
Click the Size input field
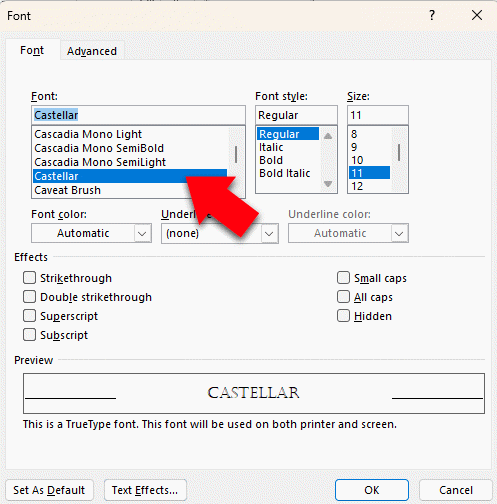(x=378, y=115)
